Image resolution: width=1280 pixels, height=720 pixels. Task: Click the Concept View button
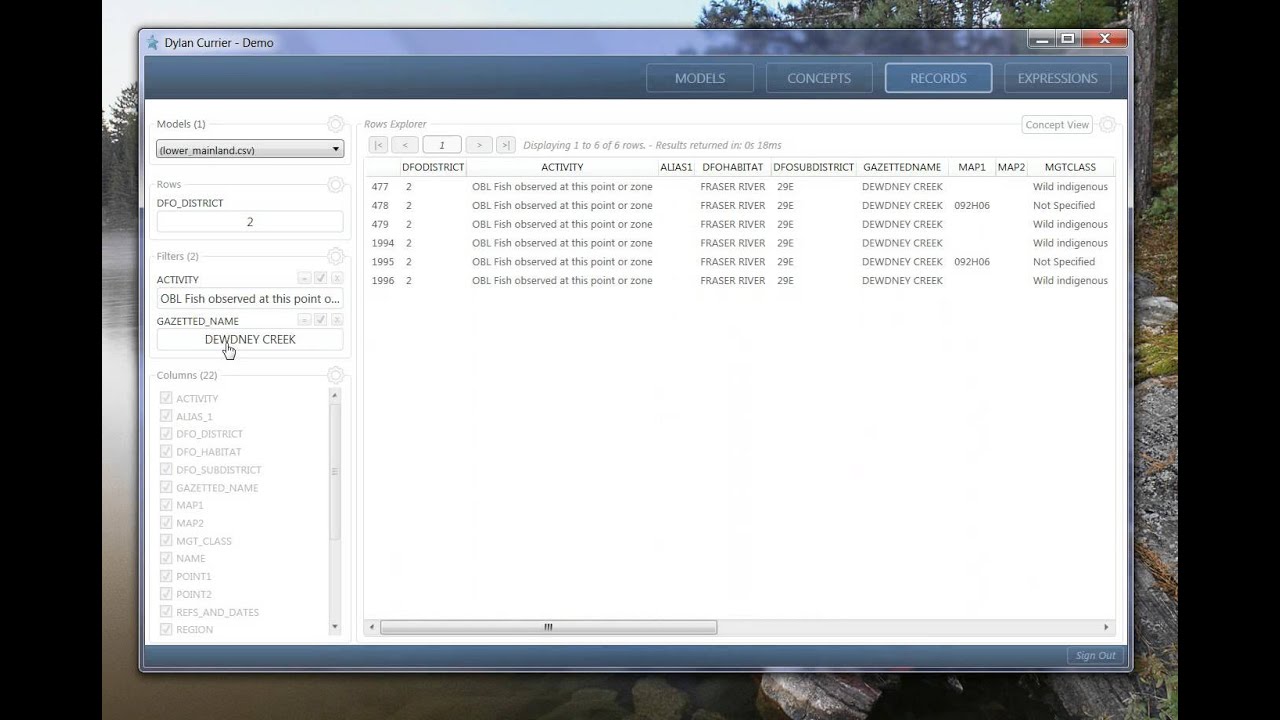coord(1057,125)
